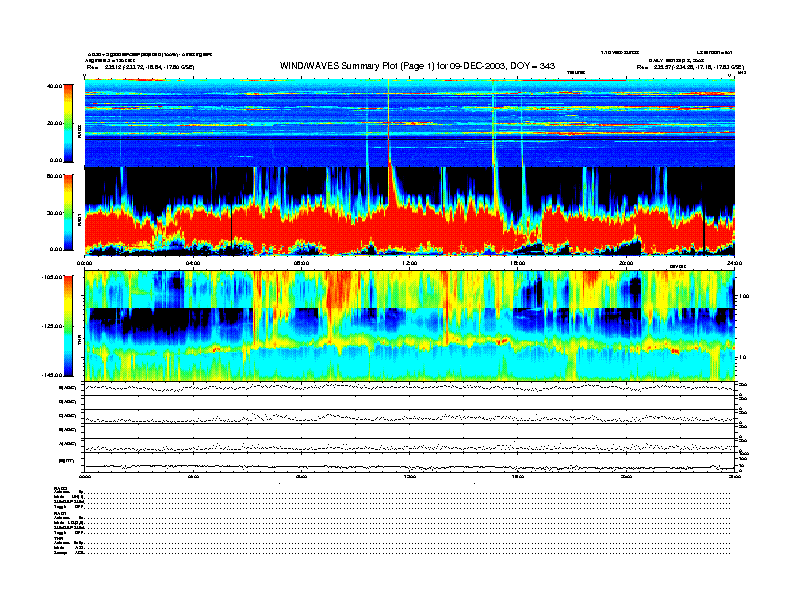Click the 04:00 tick label under bottom line plot

click(x=193, y=476)
